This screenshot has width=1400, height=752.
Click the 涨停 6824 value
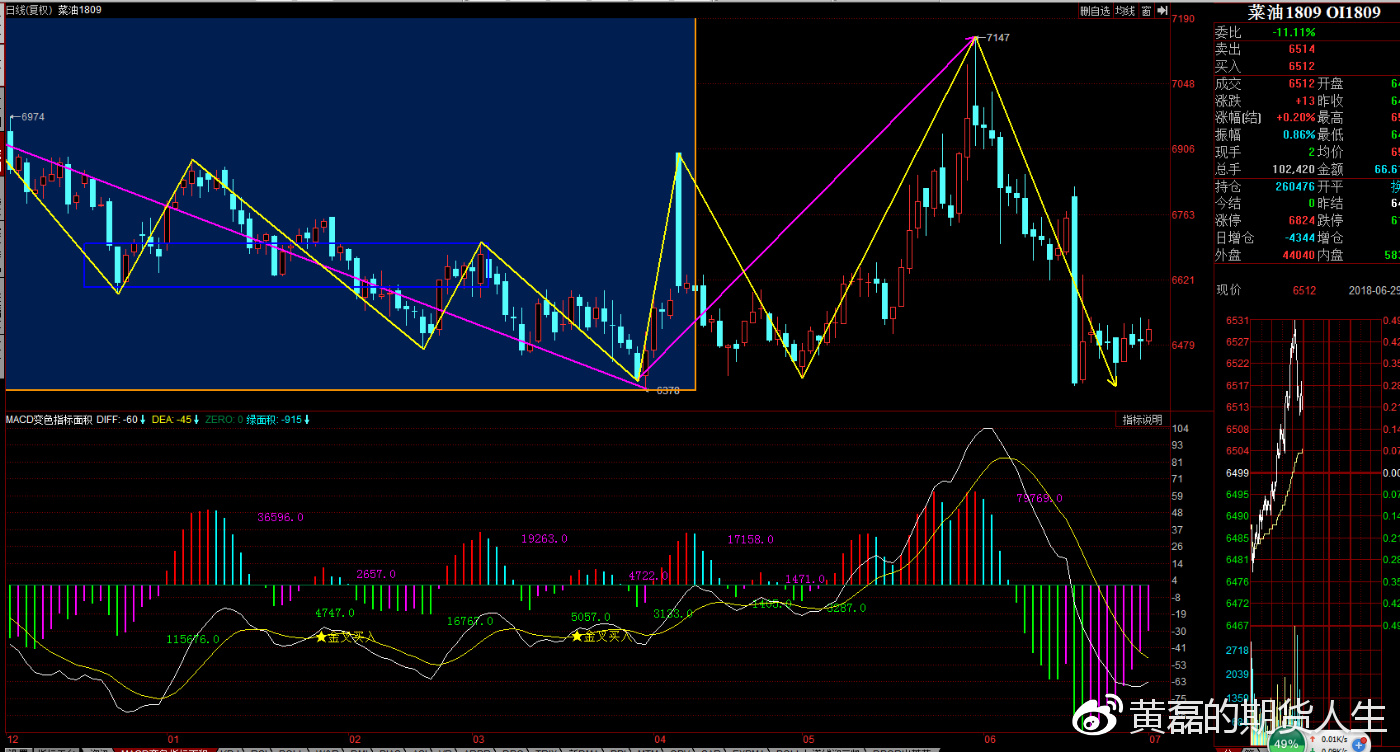(1301, 220)
